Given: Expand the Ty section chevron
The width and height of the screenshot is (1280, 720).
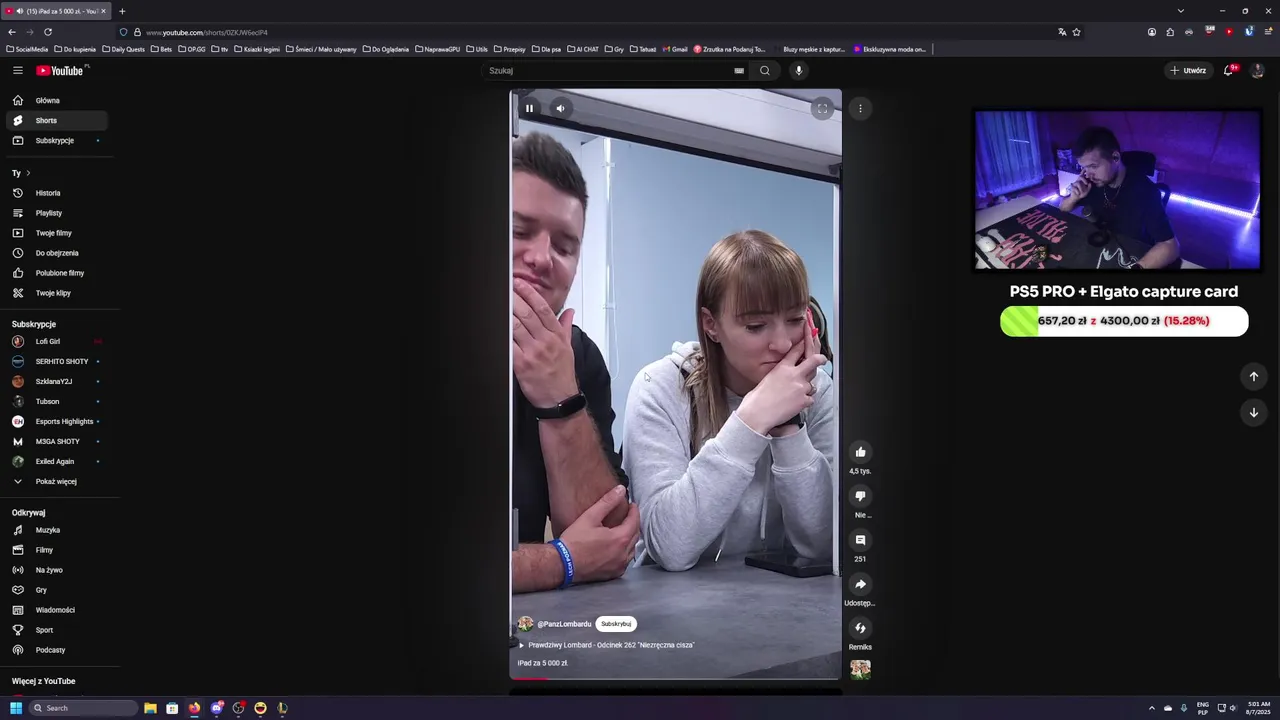Looking at the screenshot, I should pos(28,173).
